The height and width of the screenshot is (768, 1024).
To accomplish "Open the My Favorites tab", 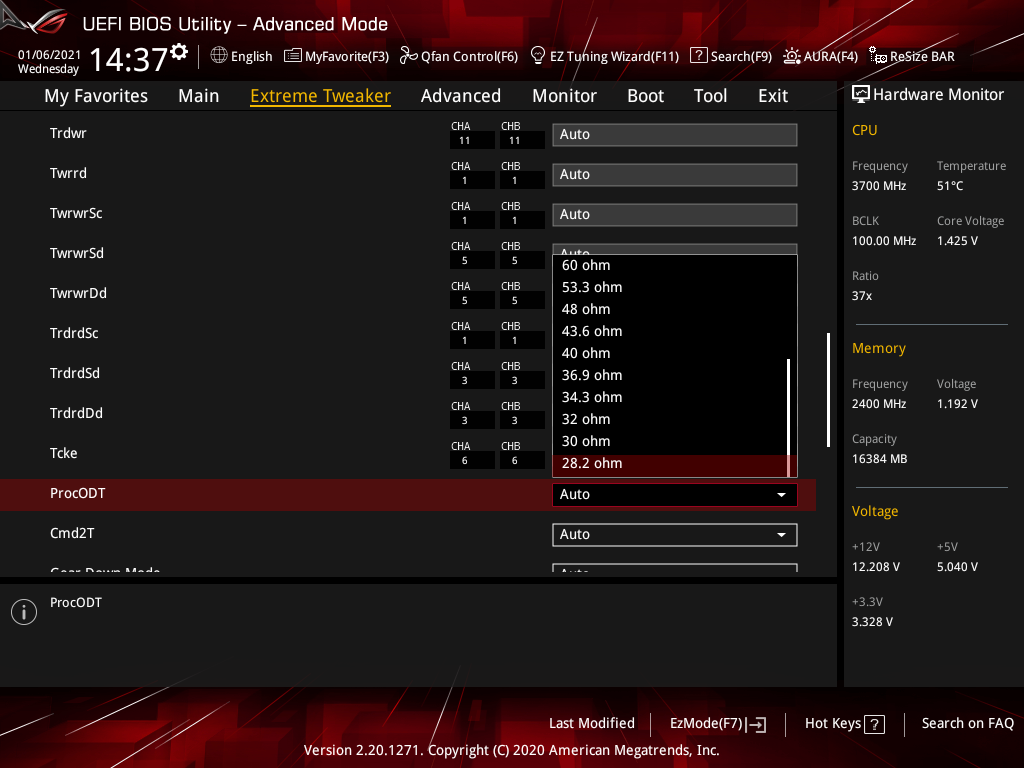I will 96,96.
